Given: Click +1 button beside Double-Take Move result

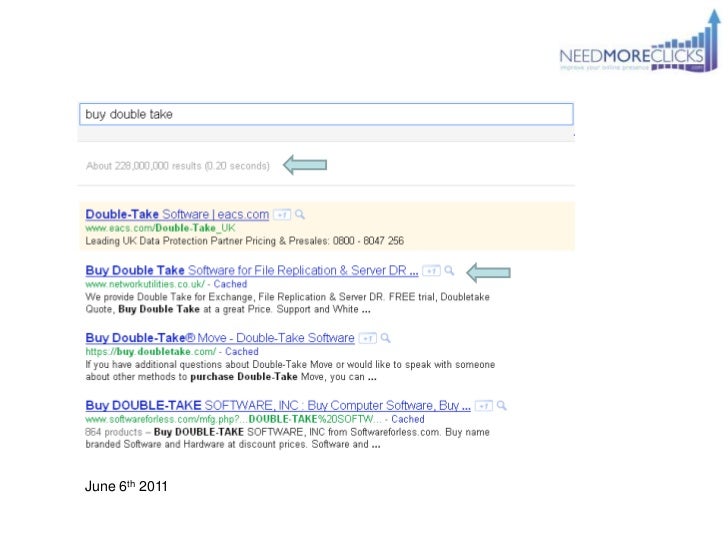Looking at the screenshot, I should click(x=367, y=338).
